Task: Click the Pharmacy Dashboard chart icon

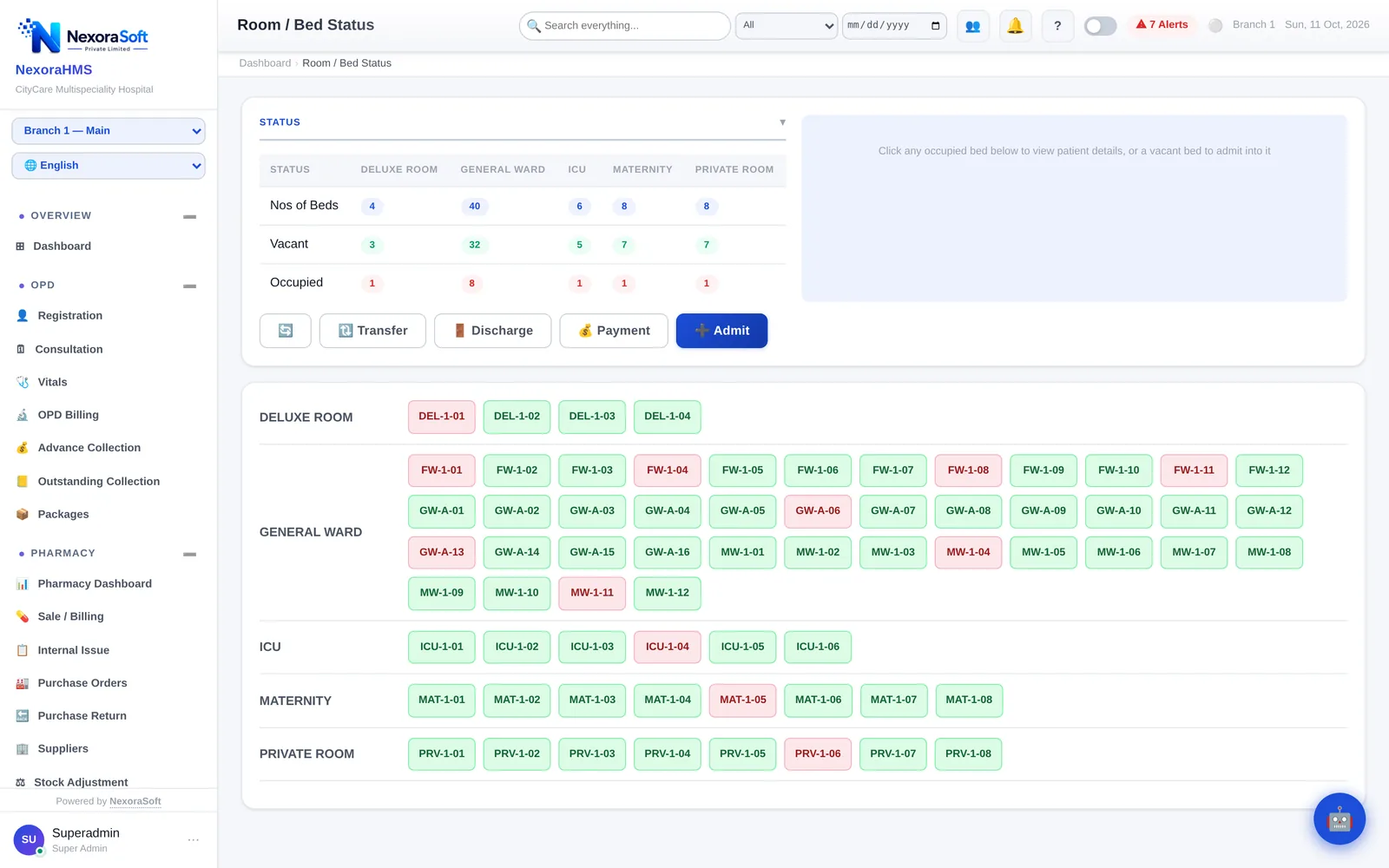Action: 23,584
